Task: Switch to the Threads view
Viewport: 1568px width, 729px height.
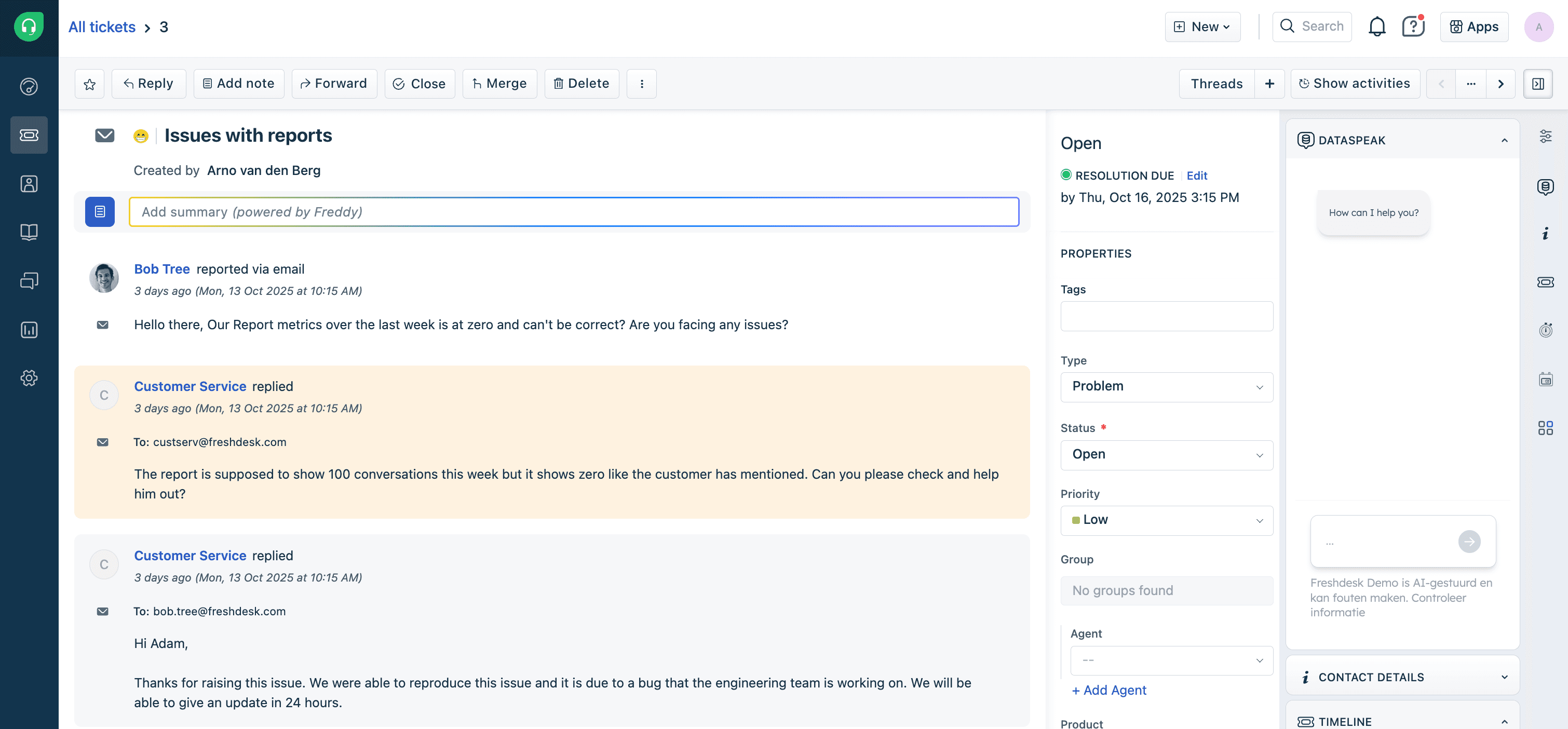Action: 1217,84
